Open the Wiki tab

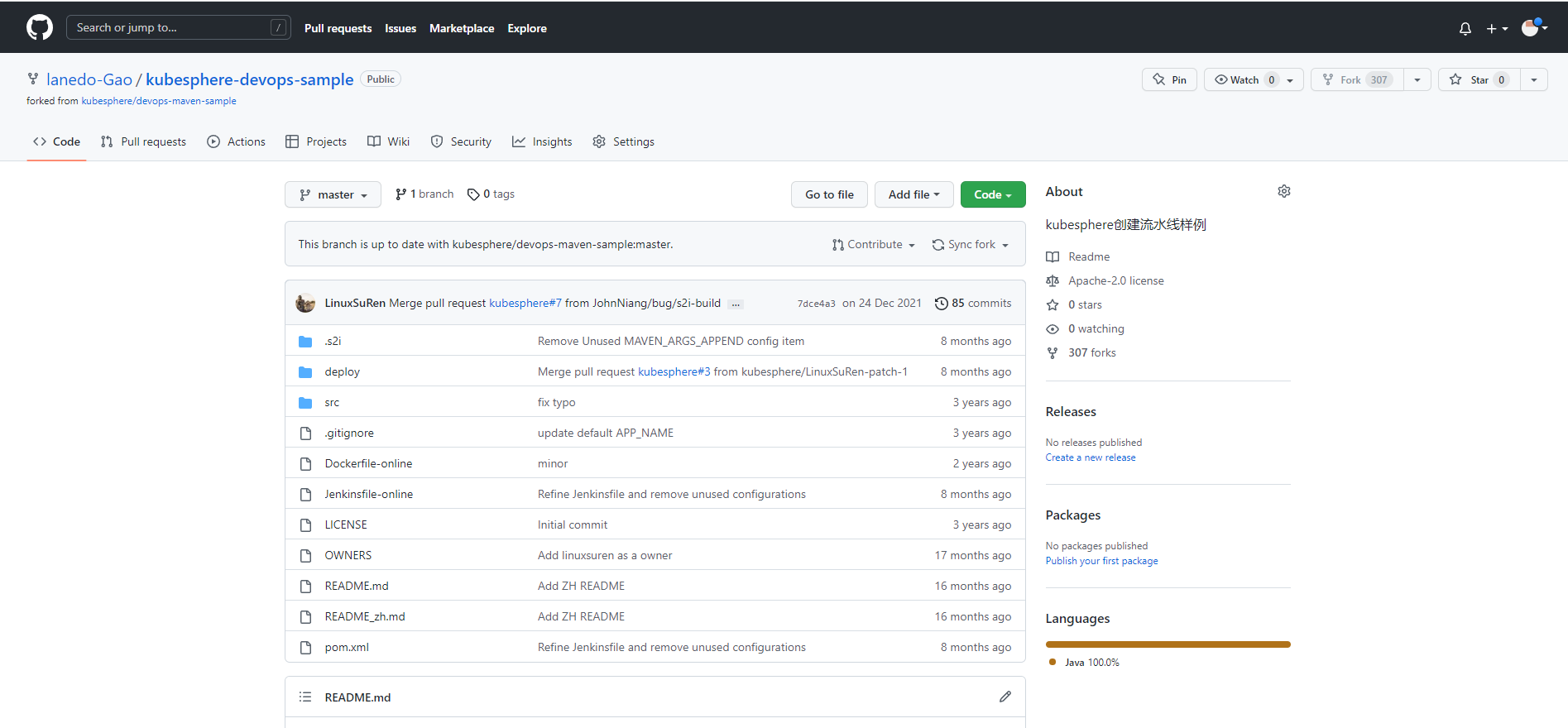coord(389,141)
